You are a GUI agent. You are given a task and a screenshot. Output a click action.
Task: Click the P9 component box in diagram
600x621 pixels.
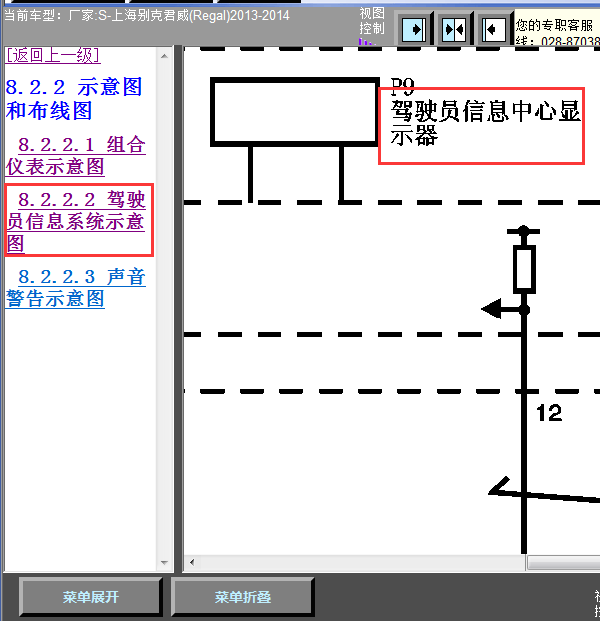(x=294, y=112)
